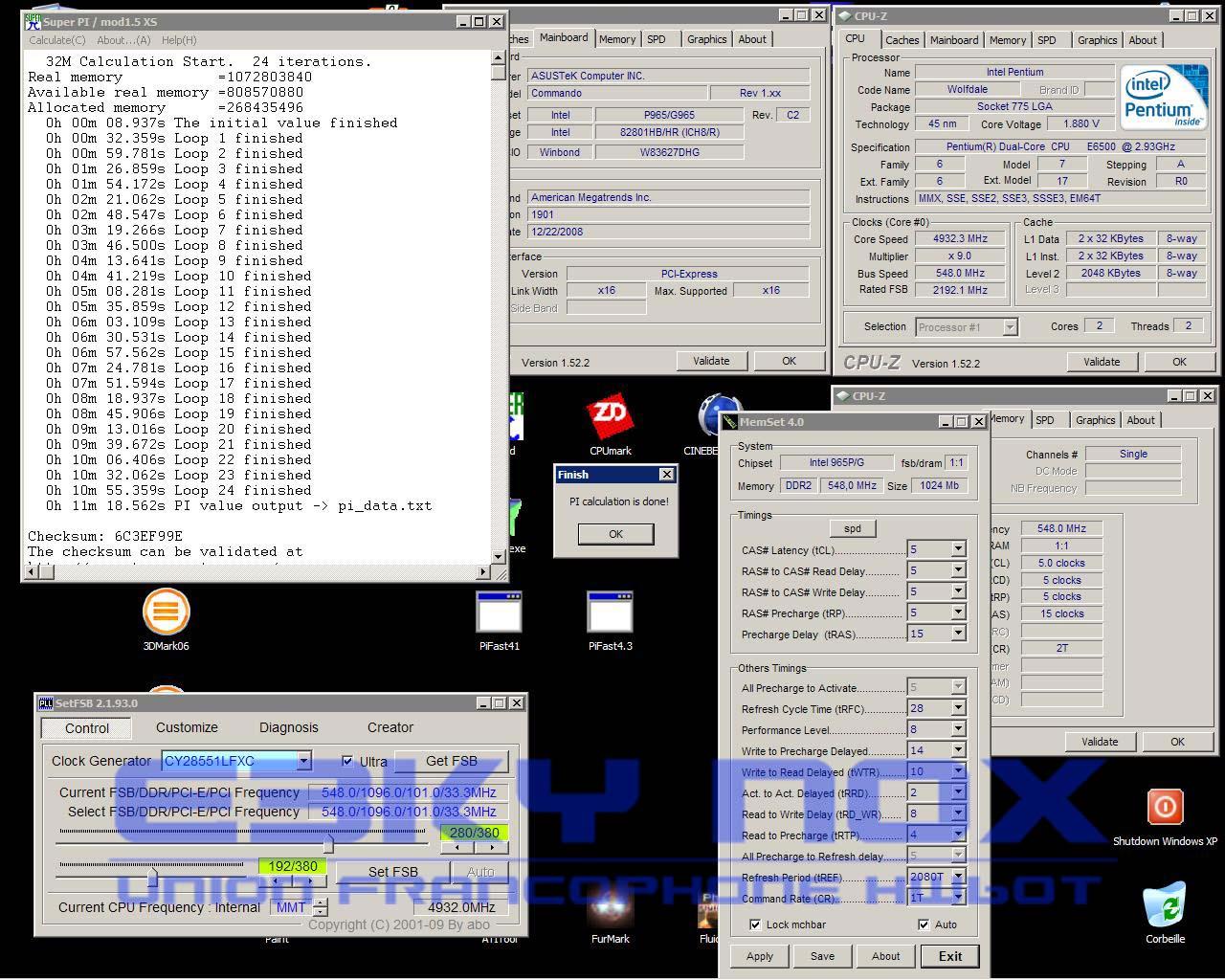Open Help(H) menu in Super PI

pos(179,40)
